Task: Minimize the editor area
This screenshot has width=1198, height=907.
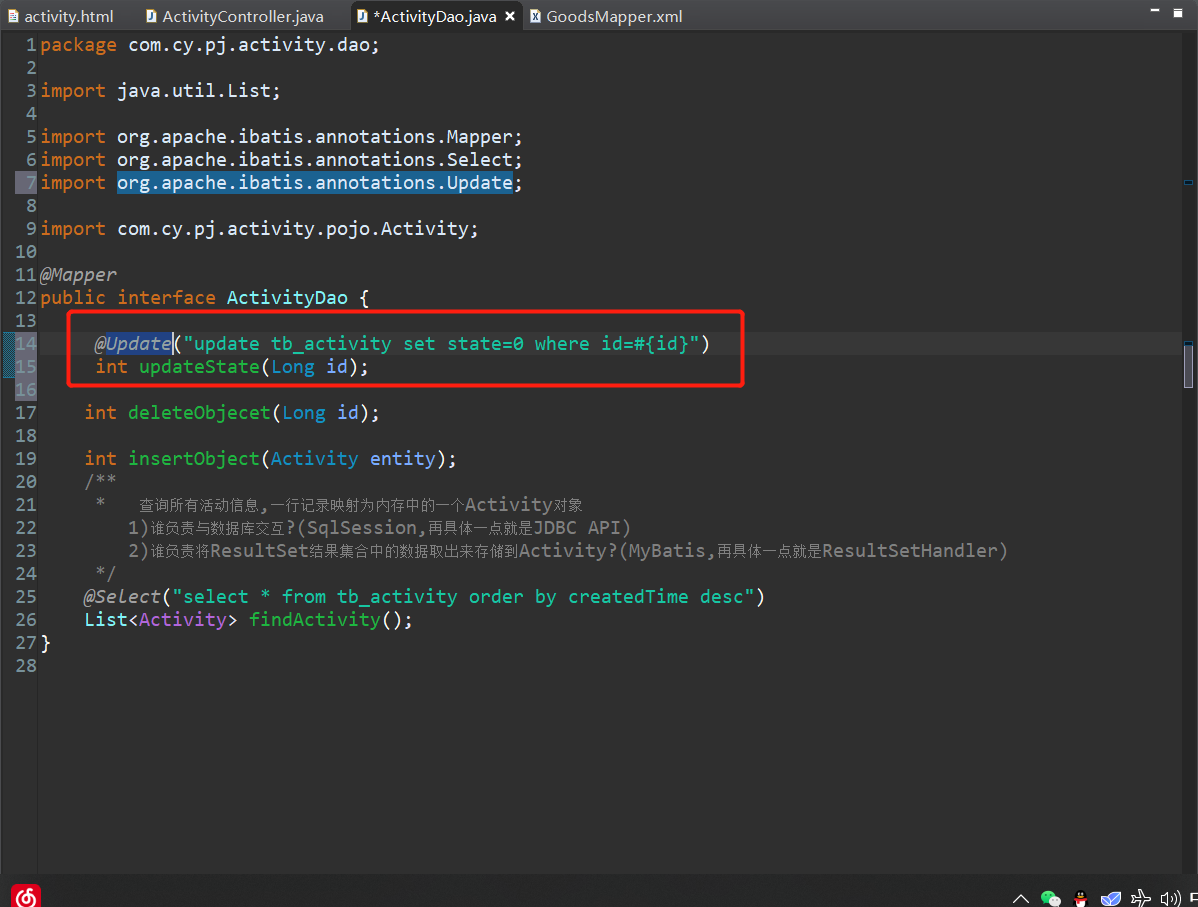Action: point(1155,11)
